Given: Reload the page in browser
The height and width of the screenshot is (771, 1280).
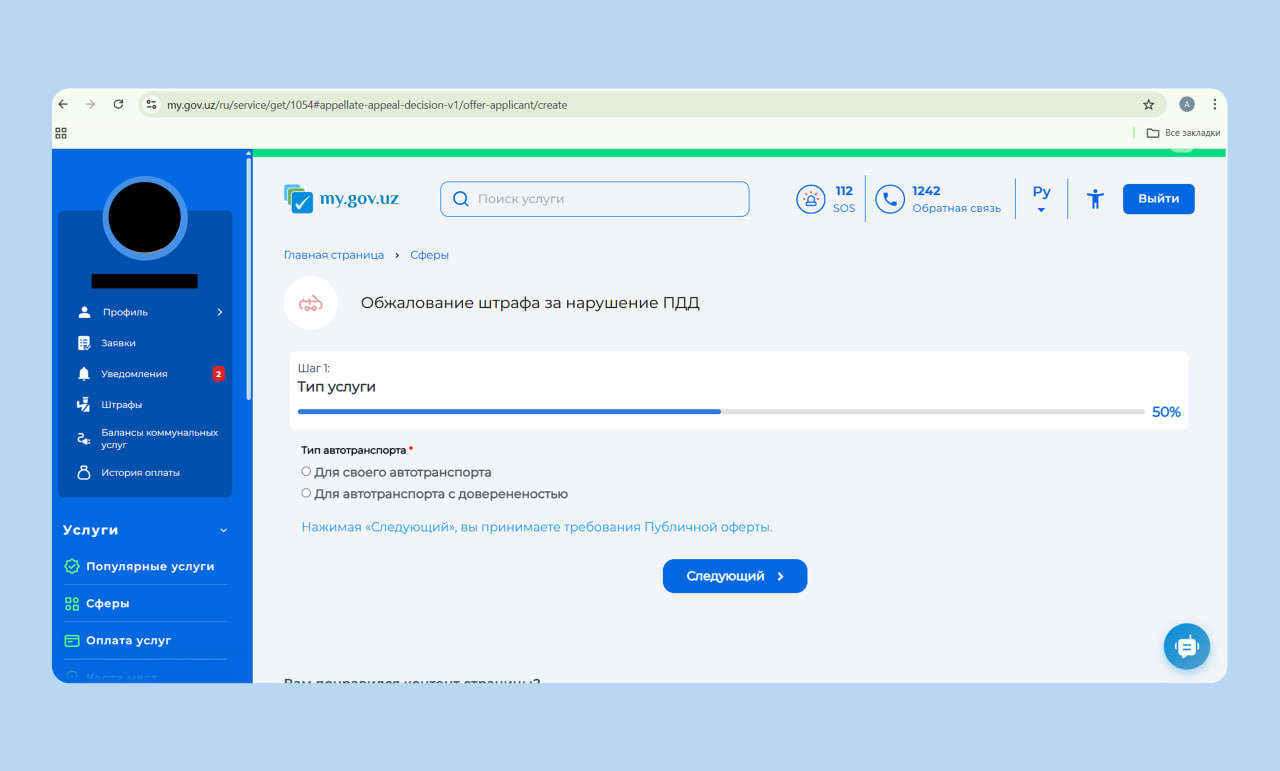Looking at the screenshot, I should (118, 105).
